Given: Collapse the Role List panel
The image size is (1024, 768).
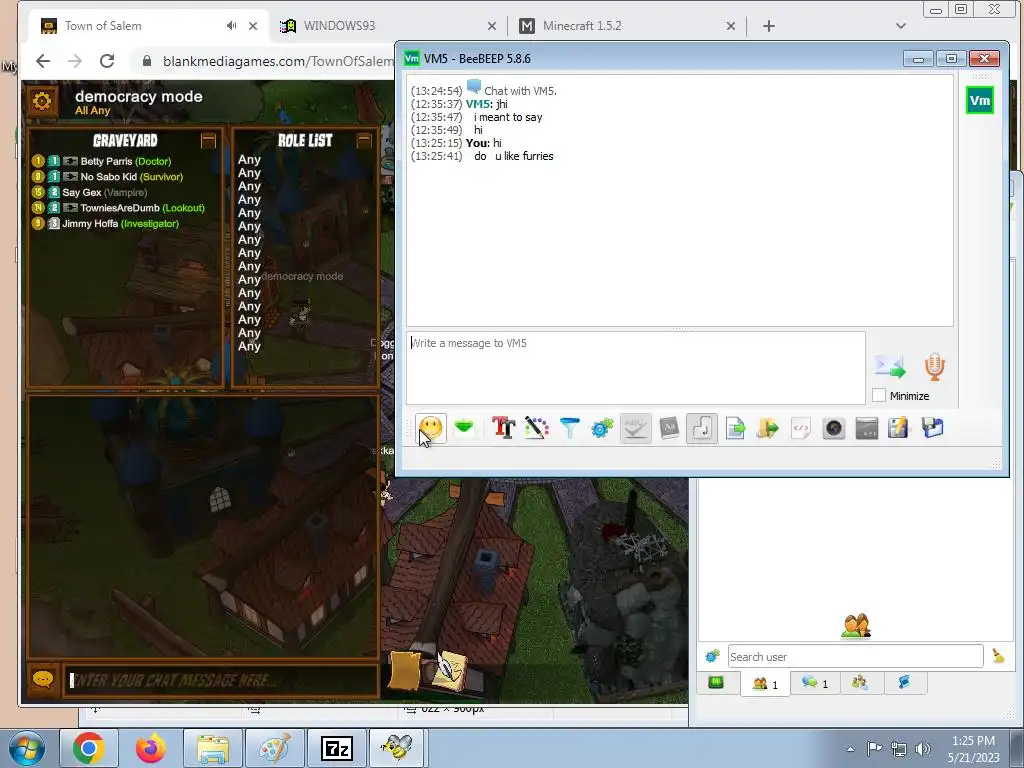Looking at the screenshot, I should pos(364,140).
